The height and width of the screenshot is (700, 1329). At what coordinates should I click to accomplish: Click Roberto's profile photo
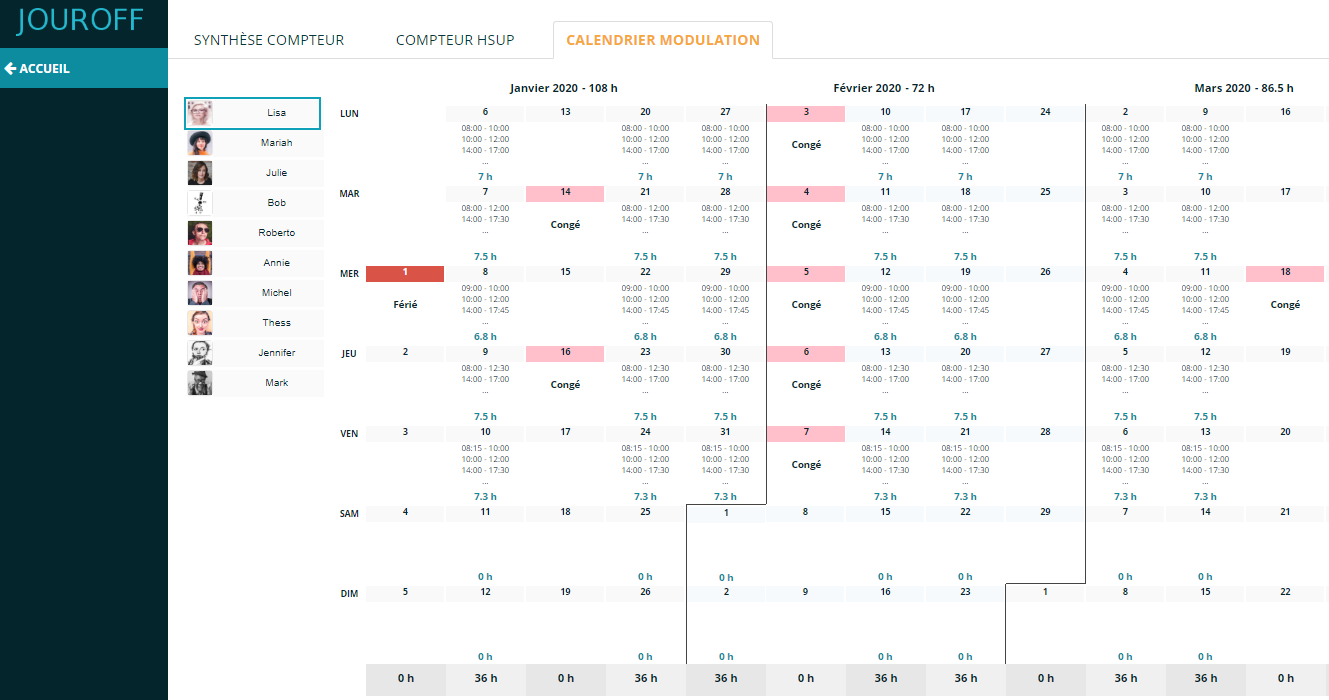tap(200, 233)
